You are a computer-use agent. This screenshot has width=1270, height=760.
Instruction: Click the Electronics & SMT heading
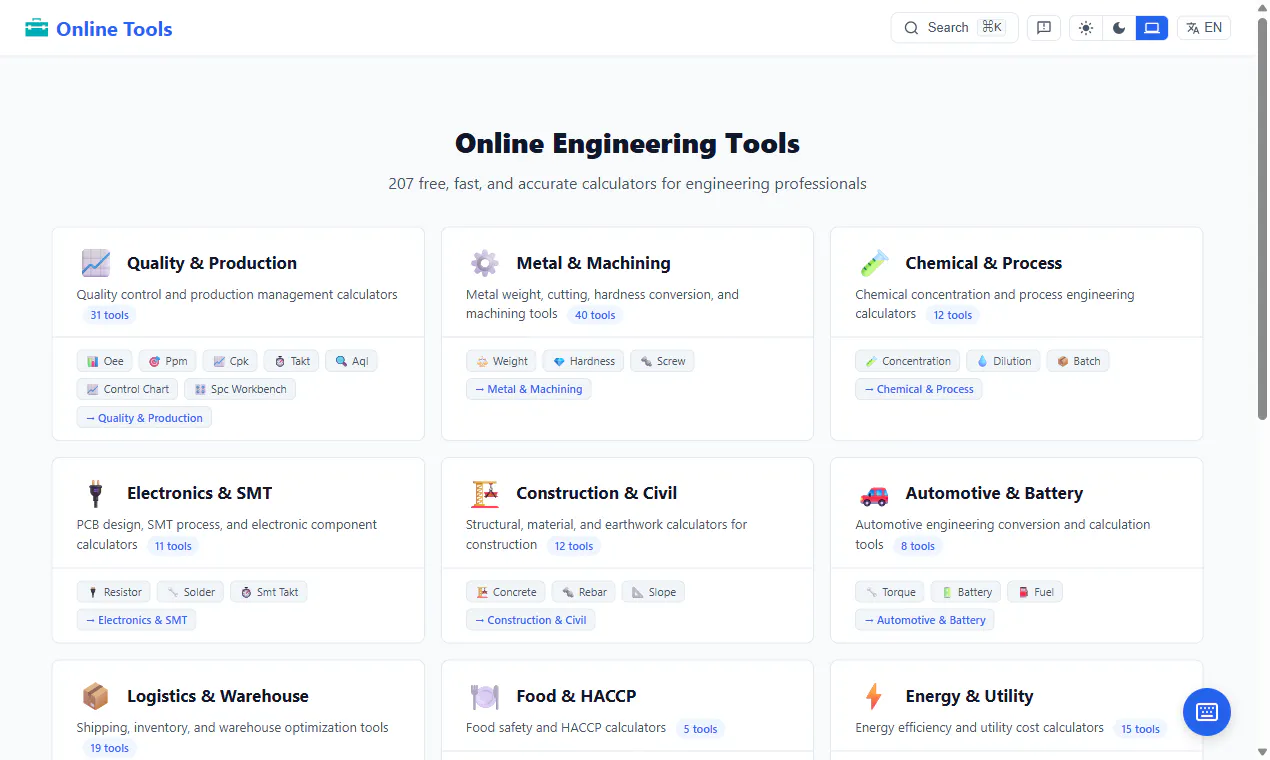(x=199, y=493)
